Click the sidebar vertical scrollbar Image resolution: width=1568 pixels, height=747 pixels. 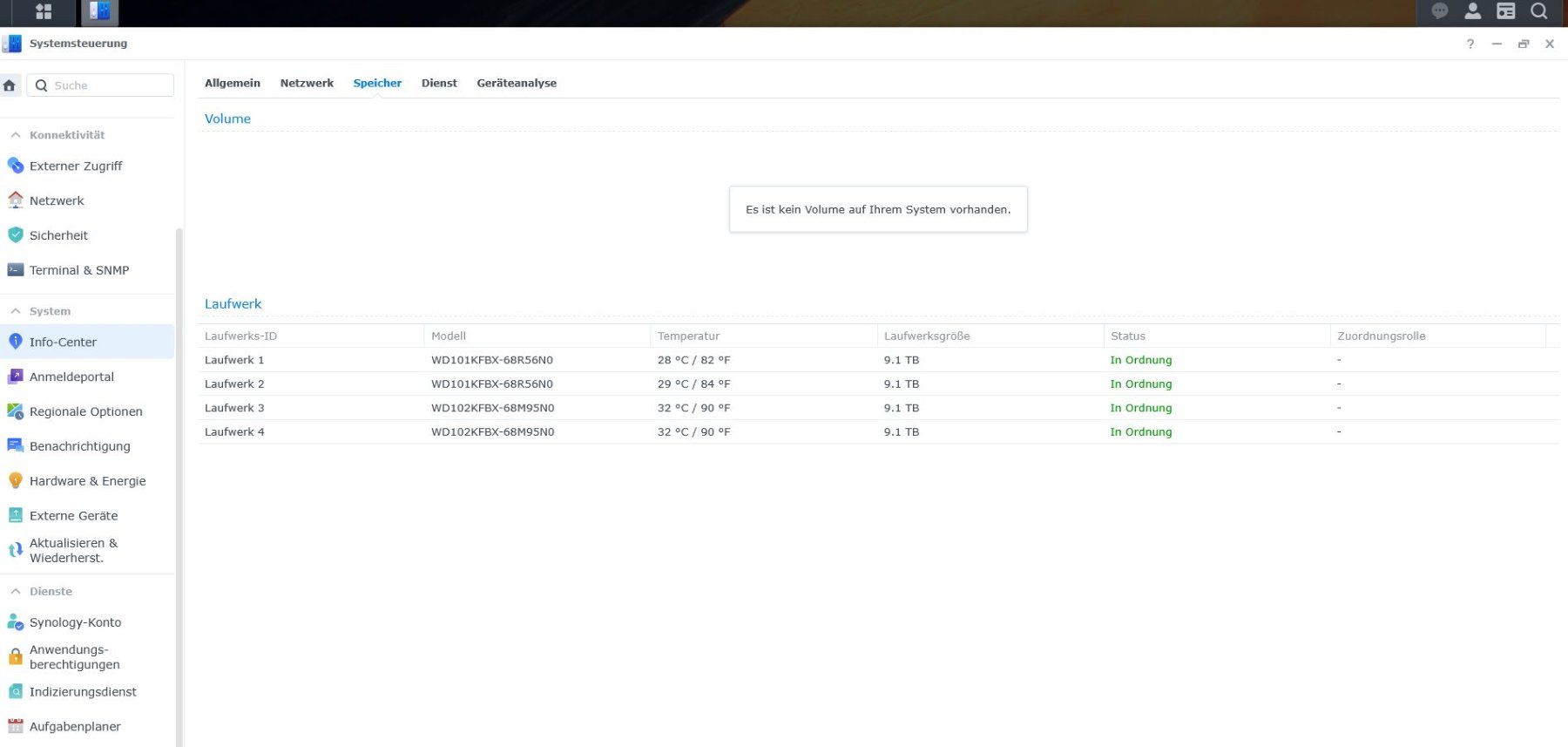tap(179, 486)
